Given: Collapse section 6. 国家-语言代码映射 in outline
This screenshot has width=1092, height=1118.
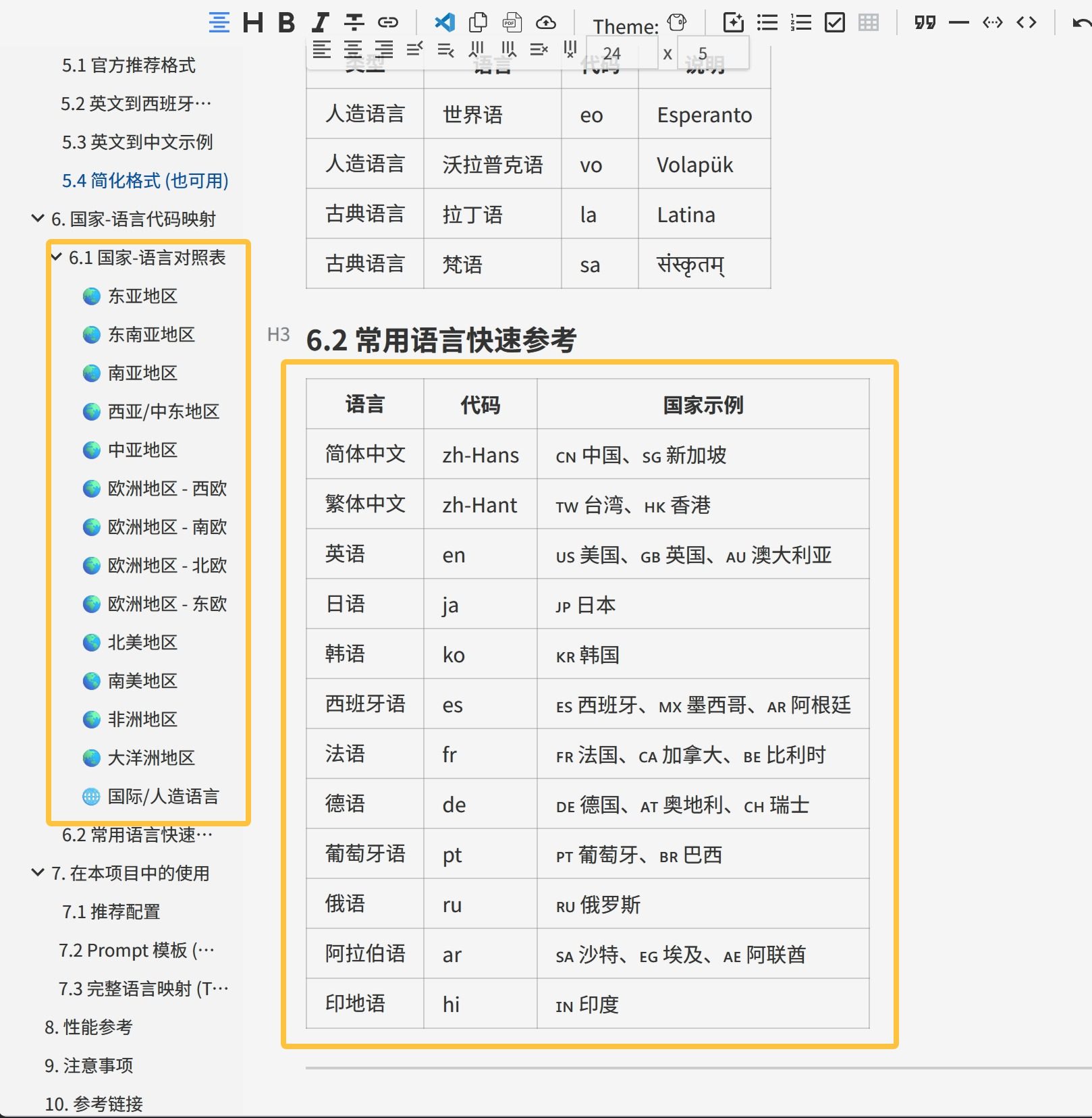Looking at the screenshot, I should (x=38, y=219).
